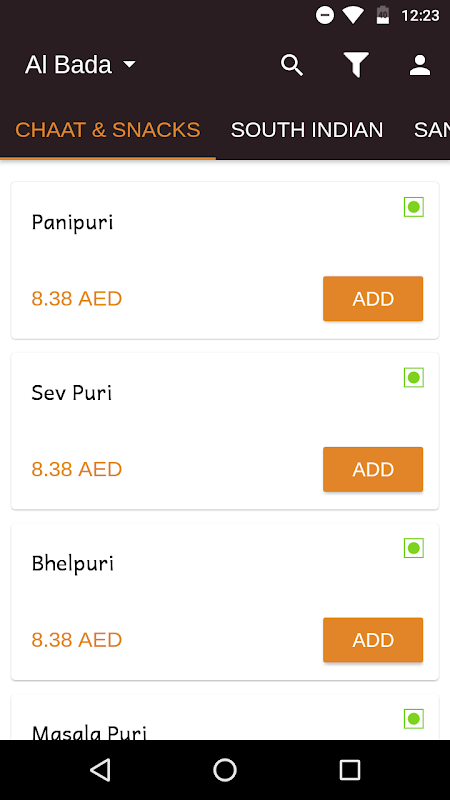Screen dimensions: 450x800
Task: Tap the Wi-Fi status icon
Action: pyautogui.click(x=353, y=15)
